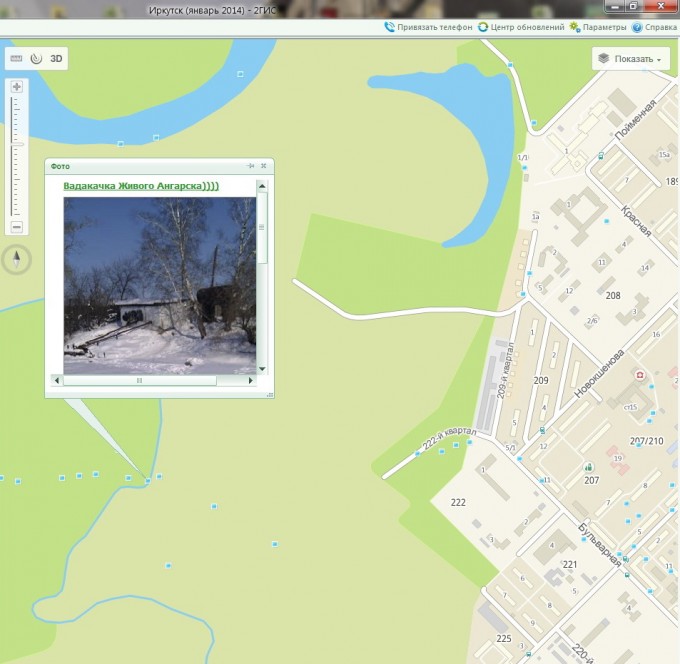680x664 pixels.
Task: Open the Показать layers dropdown
Action: click(630, 59)
